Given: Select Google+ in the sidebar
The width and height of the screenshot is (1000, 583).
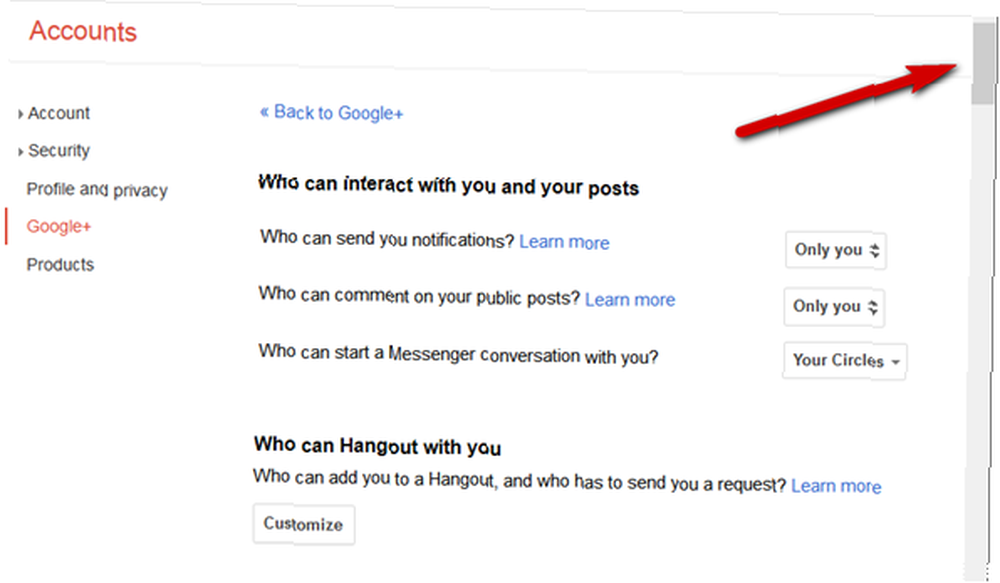Looking at the screenshot, I should (59, 226).
